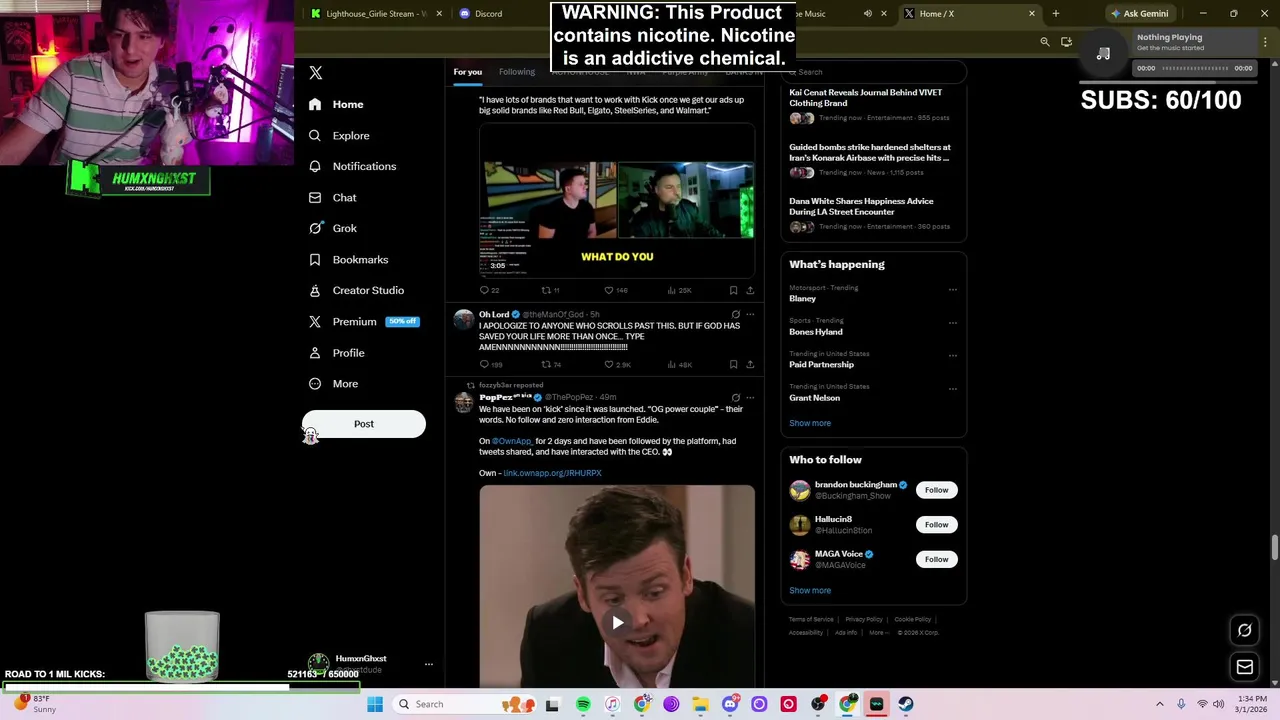The height and width of the screenshot is (720, 1280).
Task: Open a new browser tab
Action: coord(1055,14)
